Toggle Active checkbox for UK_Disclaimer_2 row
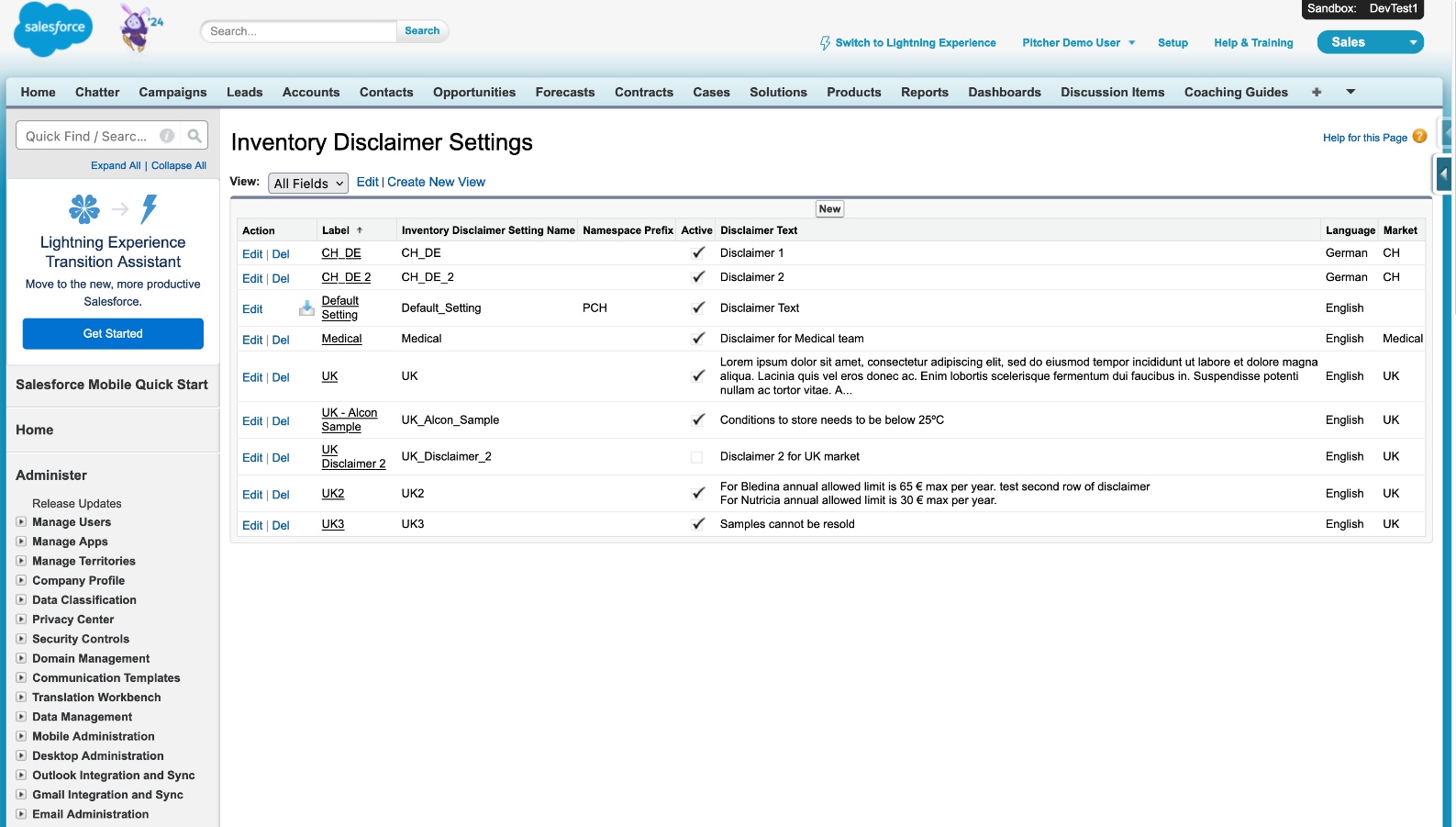 697,457
